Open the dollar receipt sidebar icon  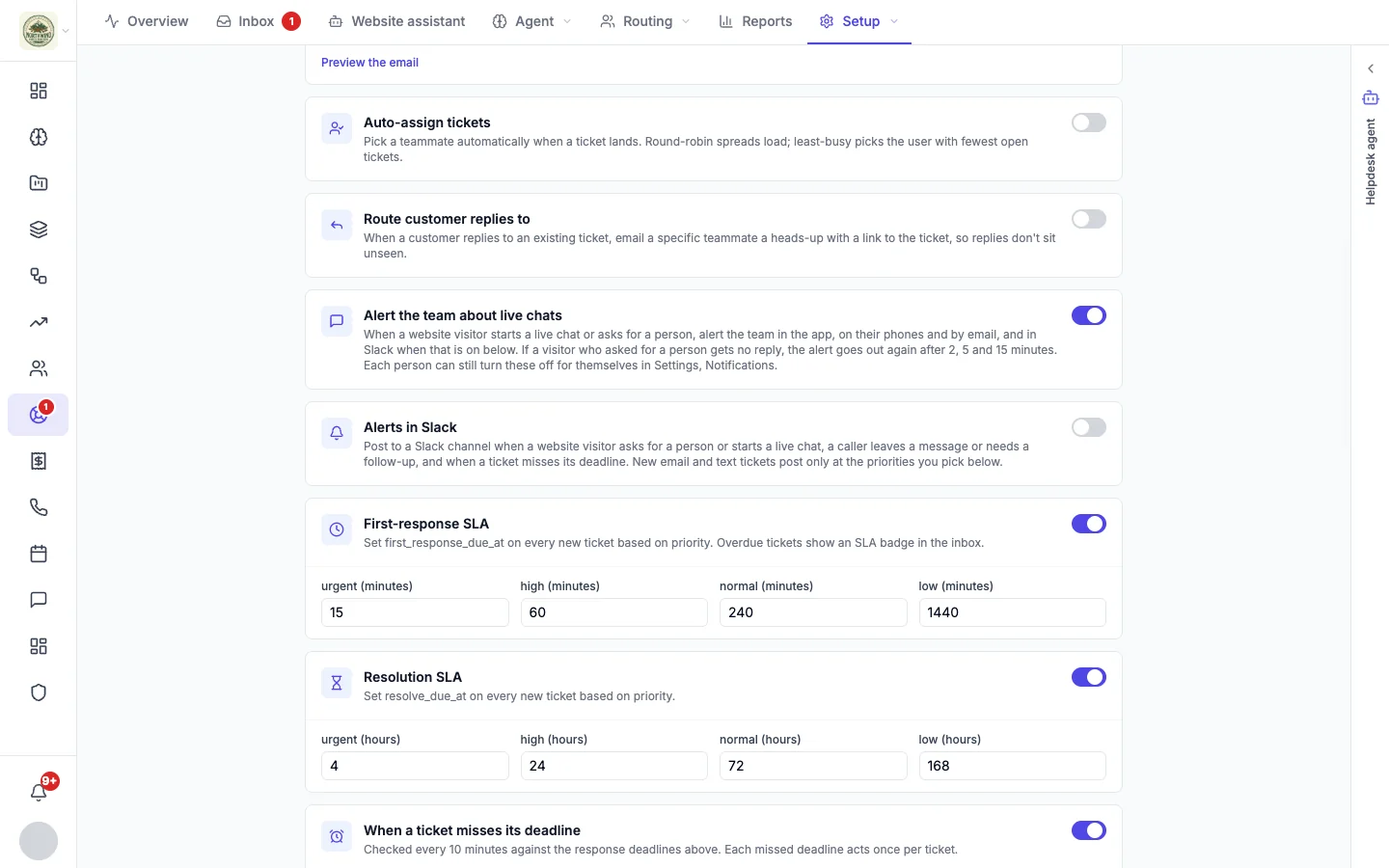pyautogui.click(x=39, y=461)
